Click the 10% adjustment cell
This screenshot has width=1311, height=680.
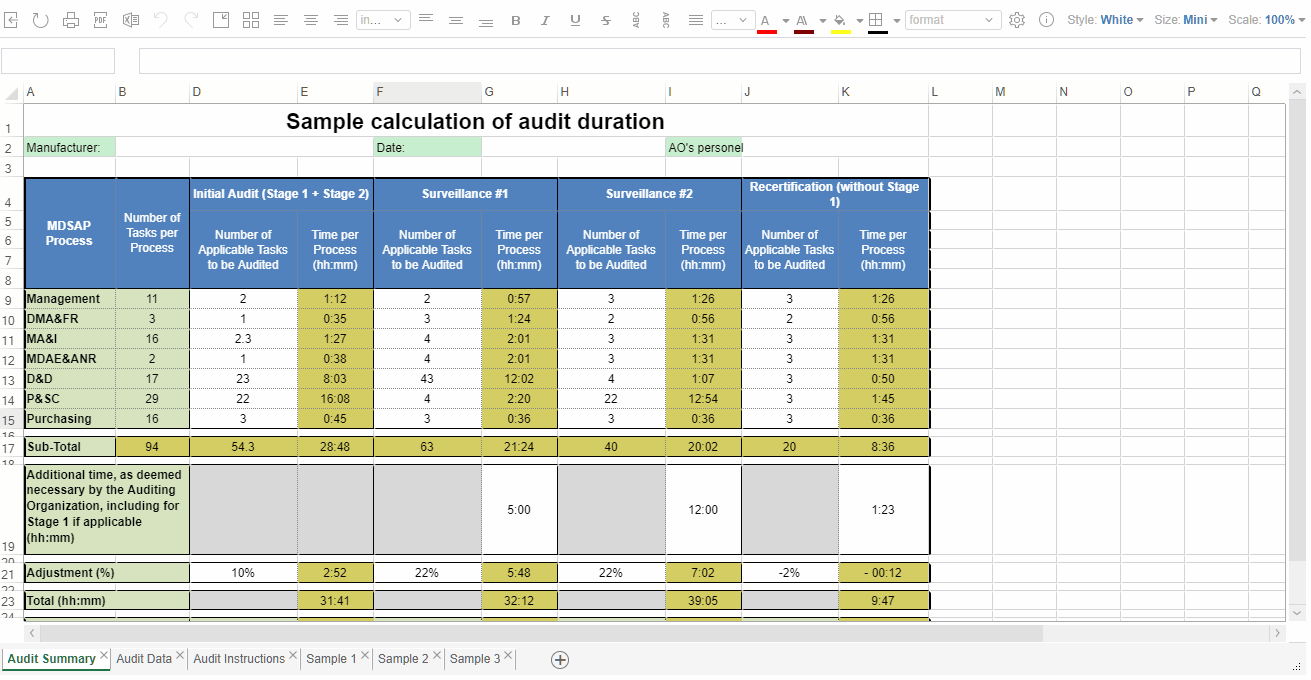(243, 573)
